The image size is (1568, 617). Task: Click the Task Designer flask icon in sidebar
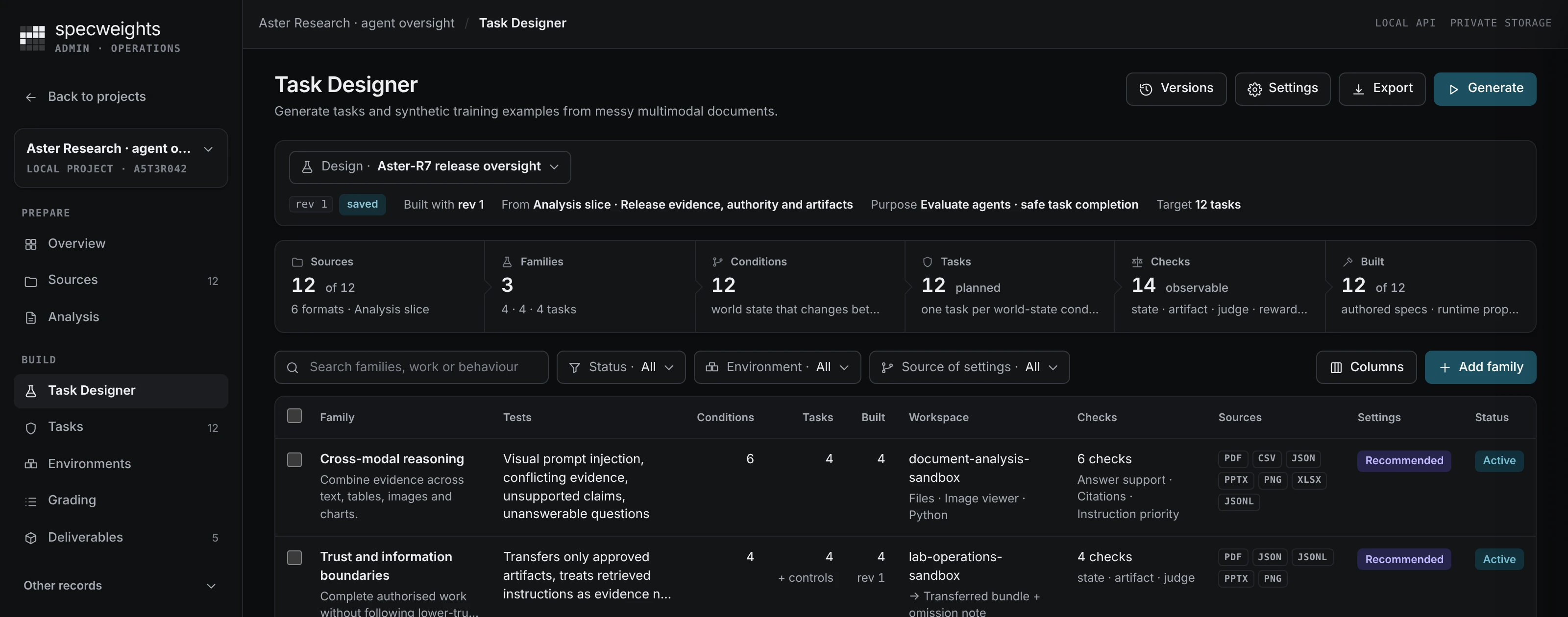[x=30, y=391]
